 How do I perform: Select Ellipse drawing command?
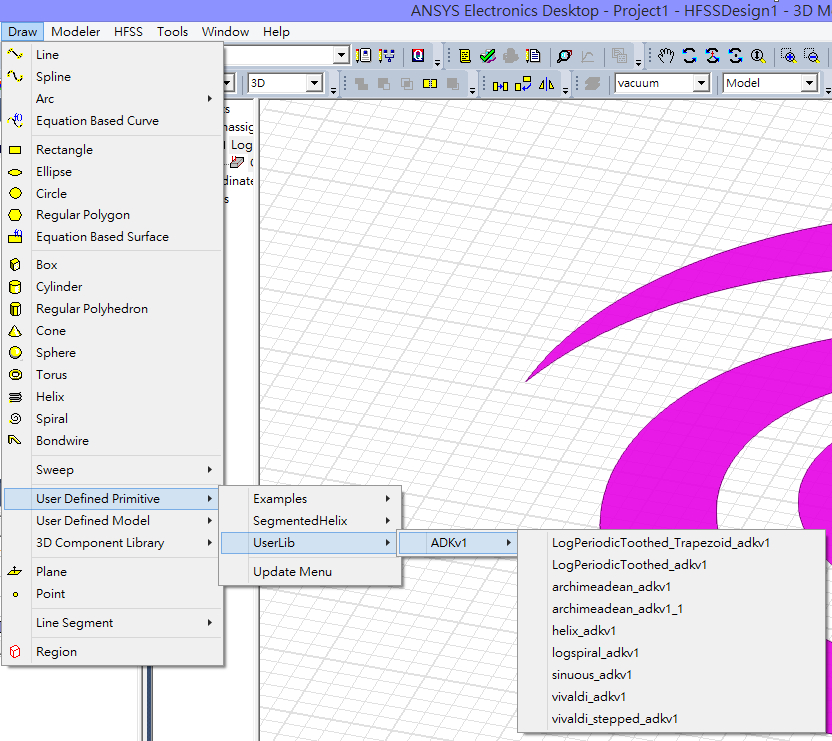(112, 171)
